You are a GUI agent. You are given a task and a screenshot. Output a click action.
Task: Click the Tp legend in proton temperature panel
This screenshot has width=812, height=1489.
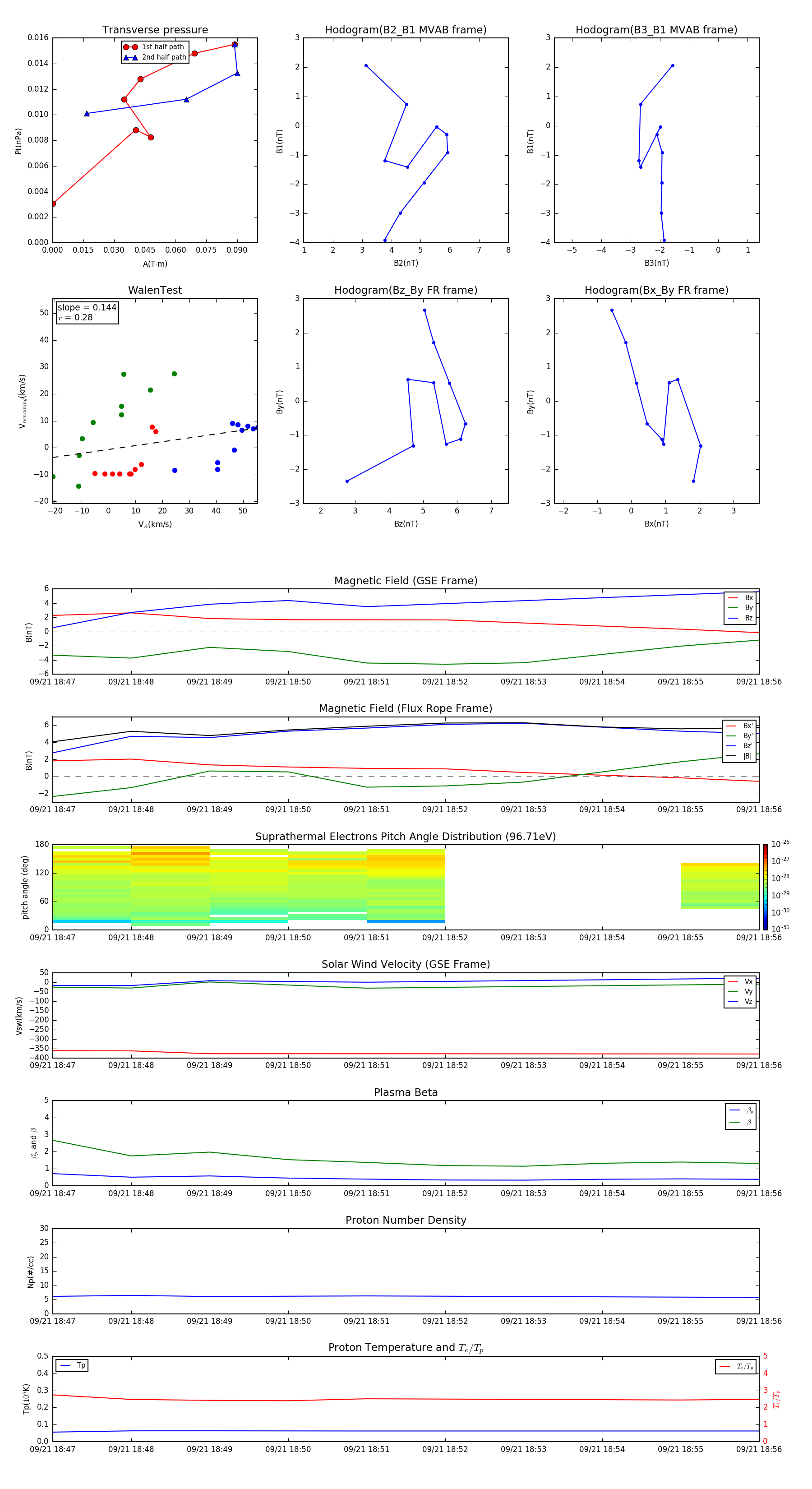pos(72,1365)
